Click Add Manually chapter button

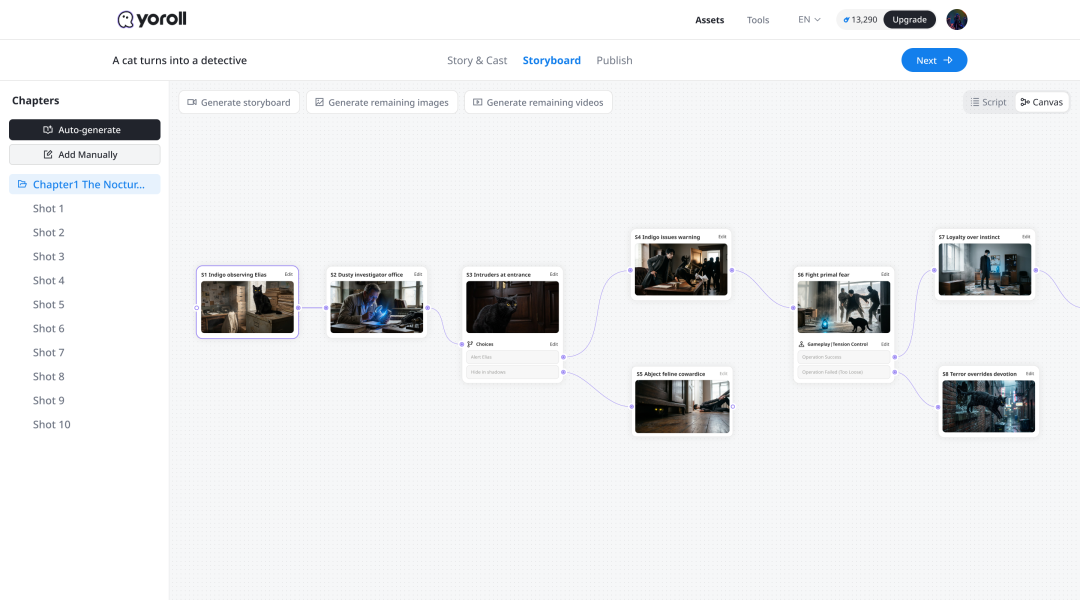pos(85,154)
